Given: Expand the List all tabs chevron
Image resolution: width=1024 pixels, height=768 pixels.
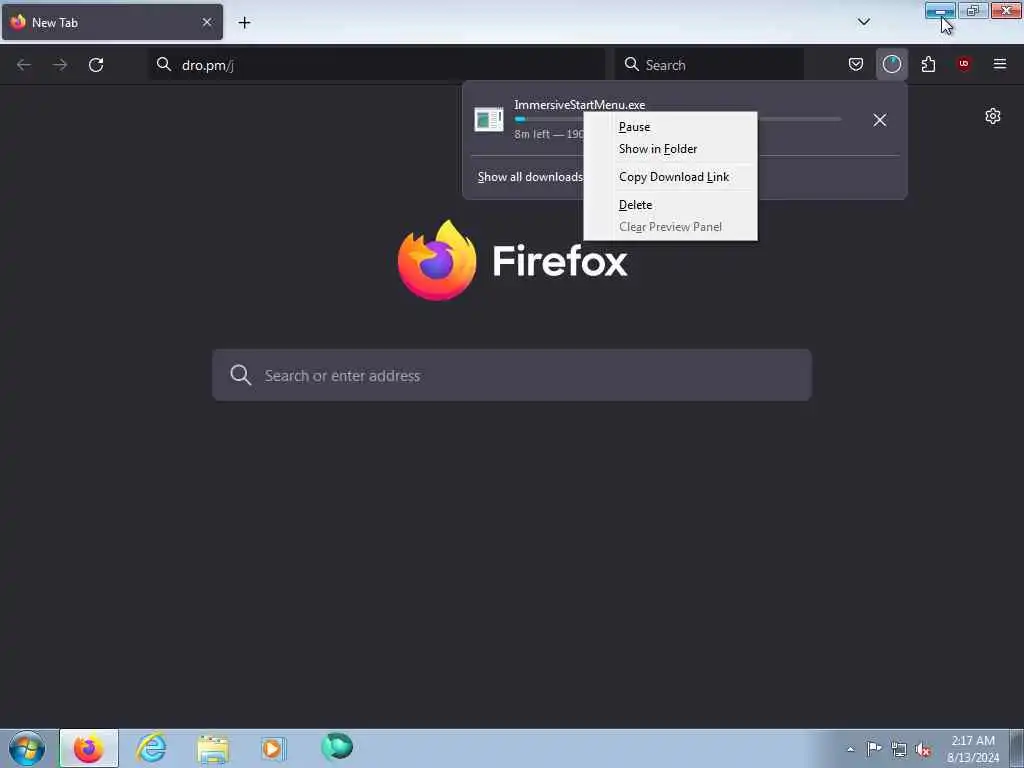Looking at the screenshot, I should pos(863,22).
